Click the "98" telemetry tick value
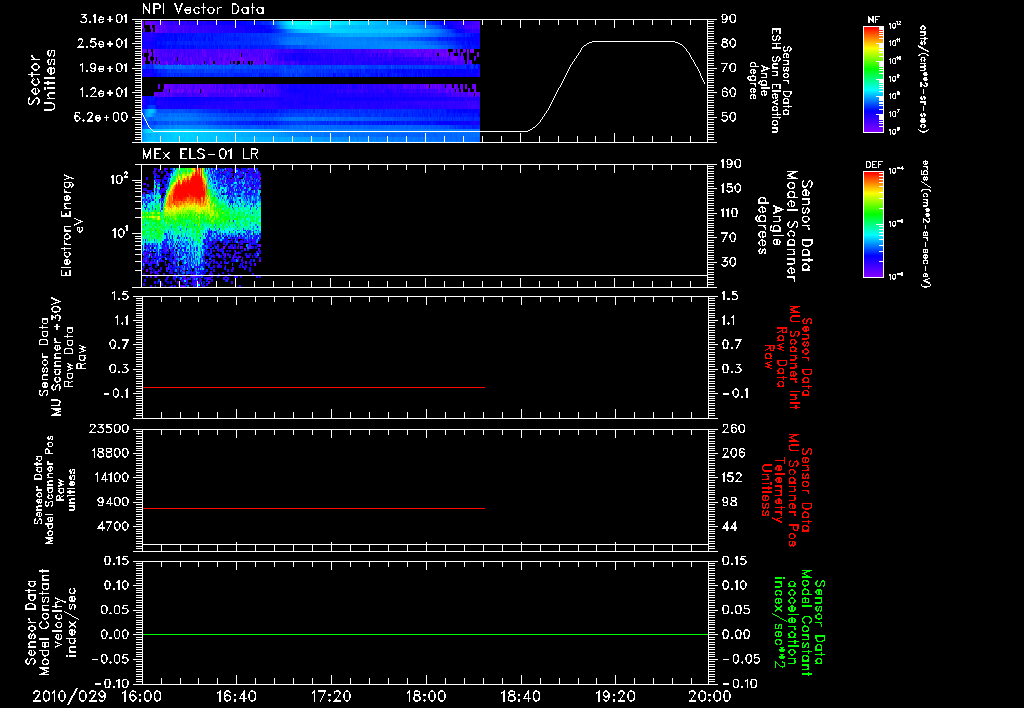Image resolution: width=1024 pixels, height=708 pixels. 728,502
